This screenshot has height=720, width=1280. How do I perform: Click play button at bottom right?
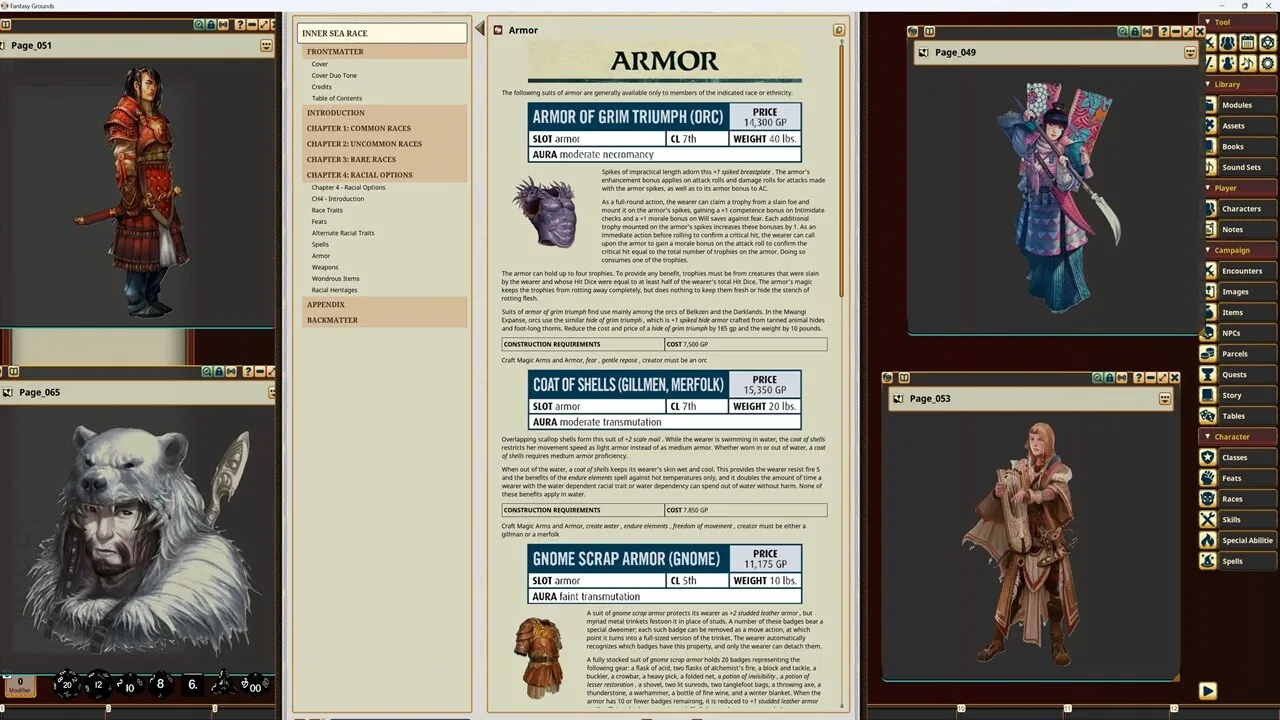click(1207, 691)
